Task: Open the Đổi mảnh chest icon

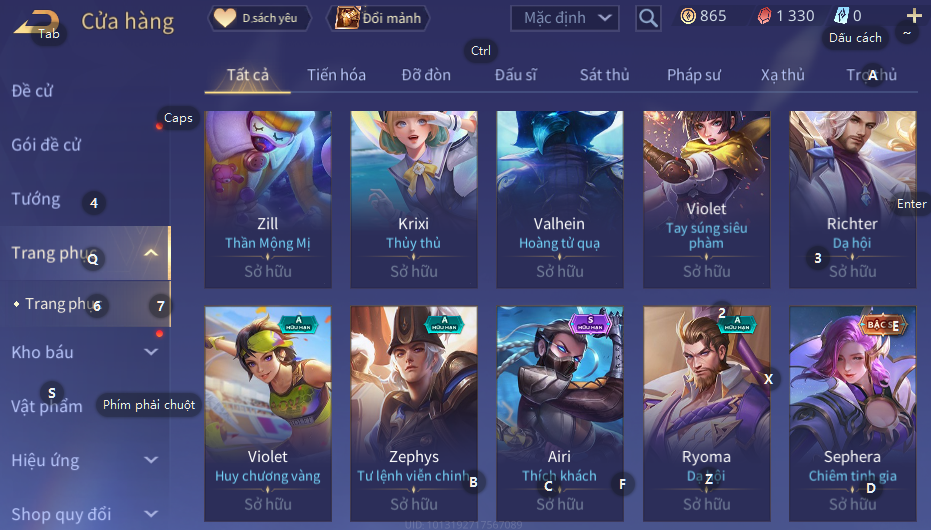Action: (347, 18)
